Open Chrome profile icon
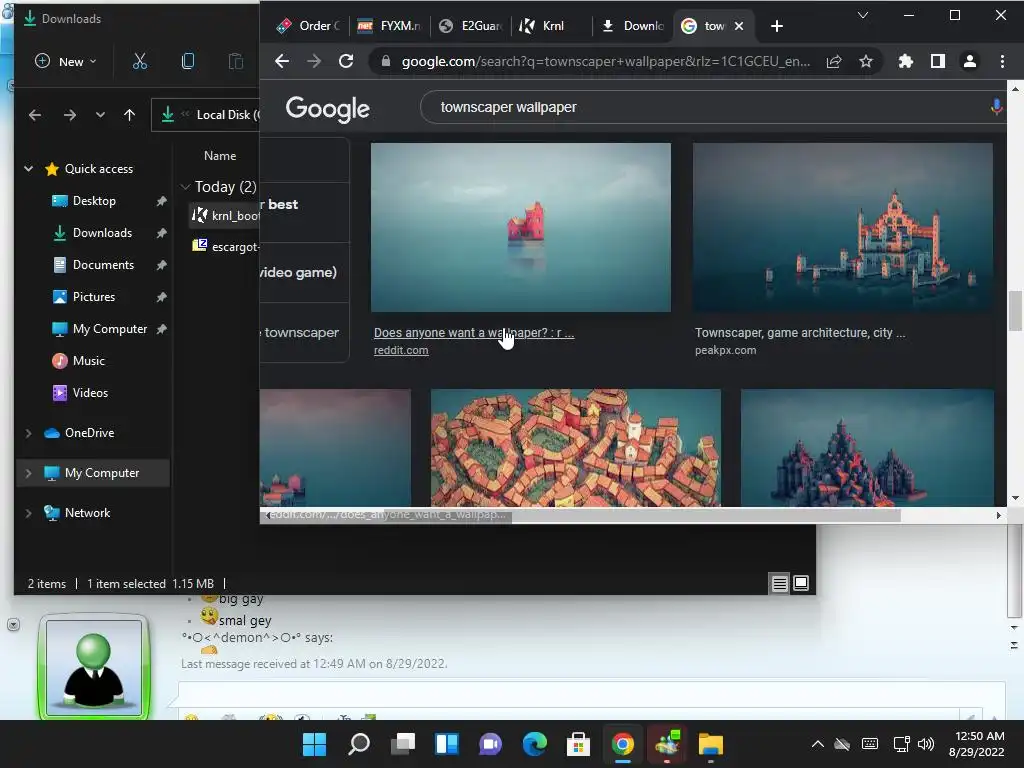1024x768 pixels. [970, 61]
